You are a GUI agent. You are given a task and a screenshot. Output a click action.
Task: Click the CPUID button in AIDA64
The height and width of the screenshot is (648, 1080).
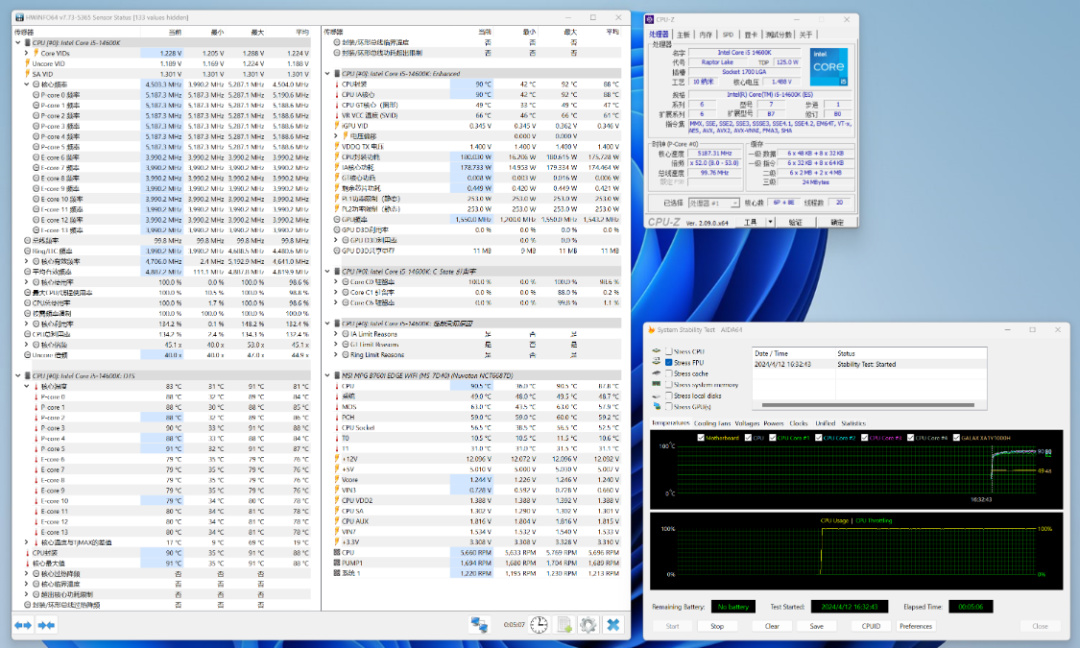[x=871, y=626]
